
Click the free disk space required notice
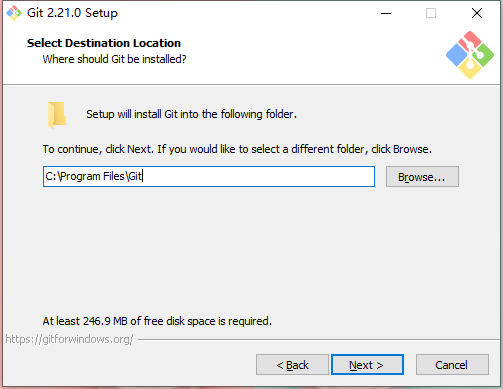[x=157, y=321]
